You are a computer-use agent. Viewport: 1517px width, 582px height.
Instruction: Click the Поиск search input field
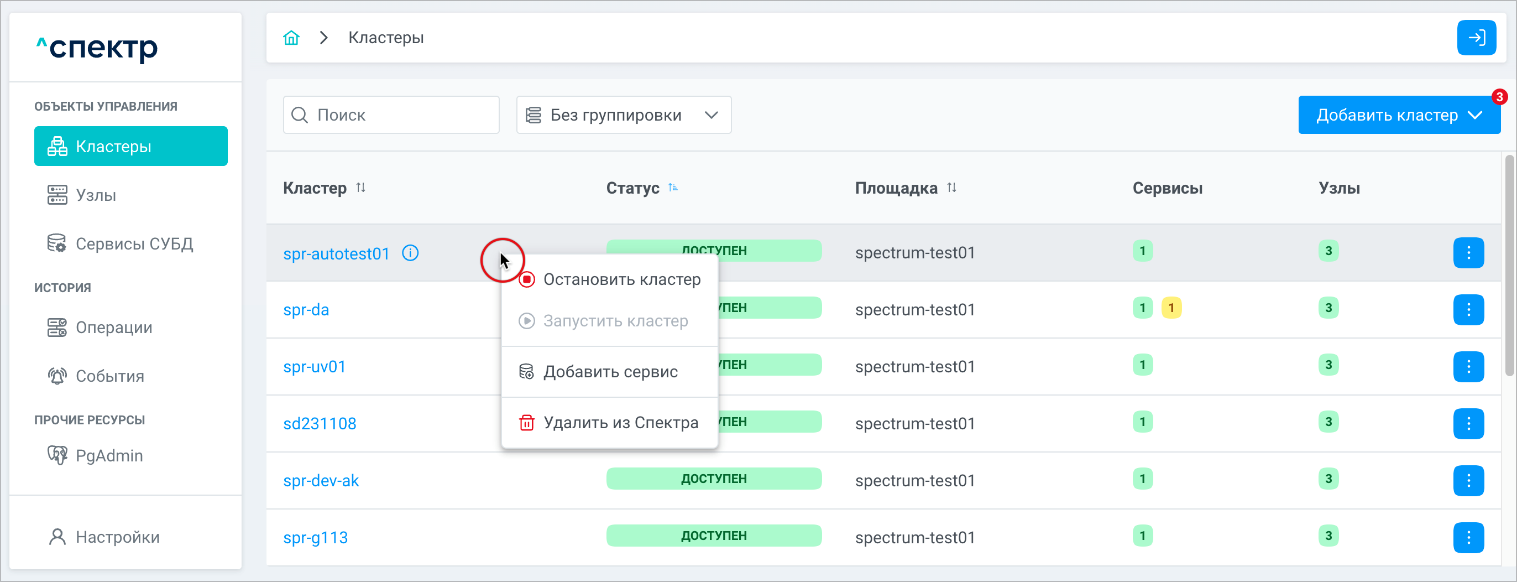(x=400, y=115)
